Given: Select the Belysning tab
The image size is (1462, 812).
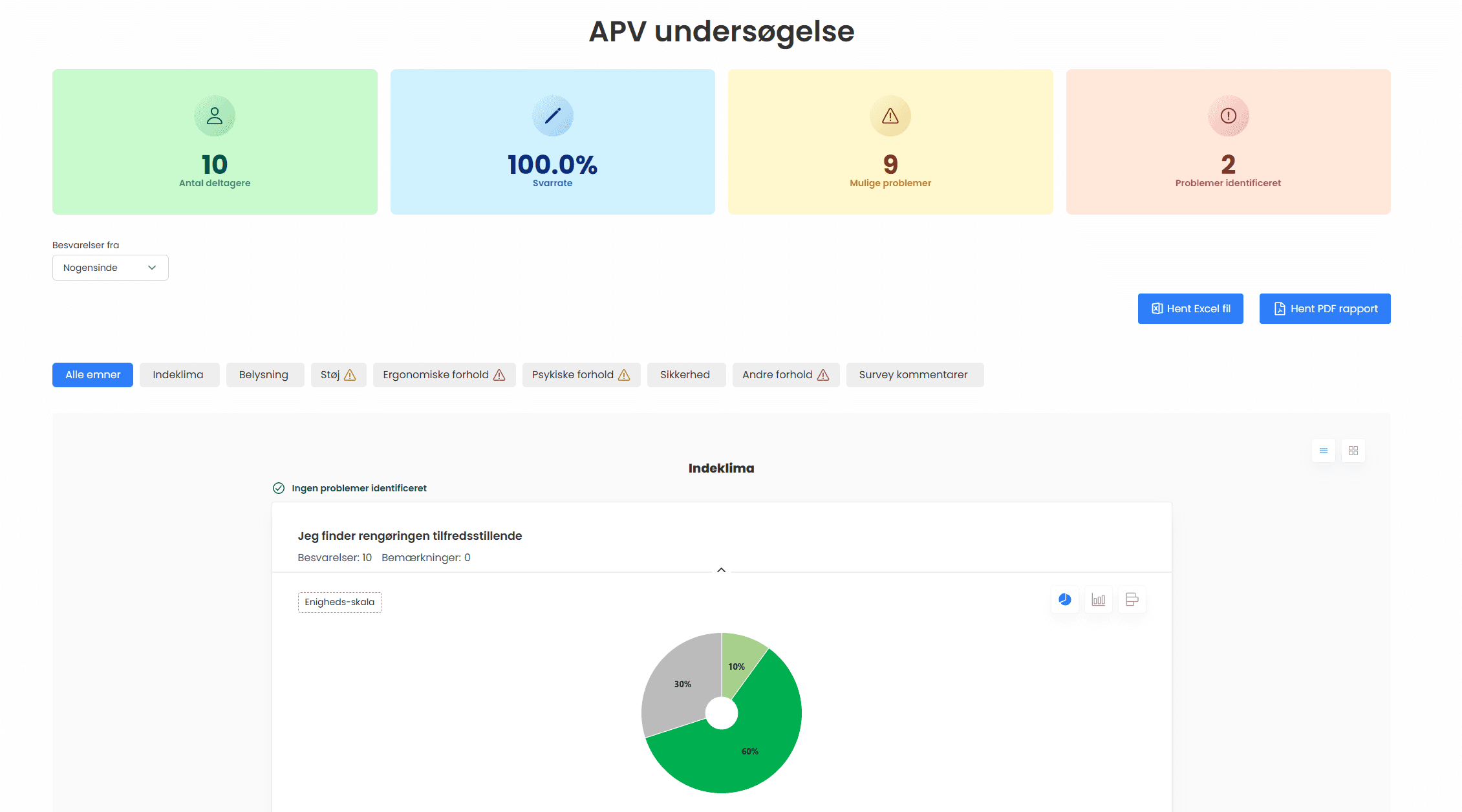Looking at the screenshot, I should tap(265, 375).
